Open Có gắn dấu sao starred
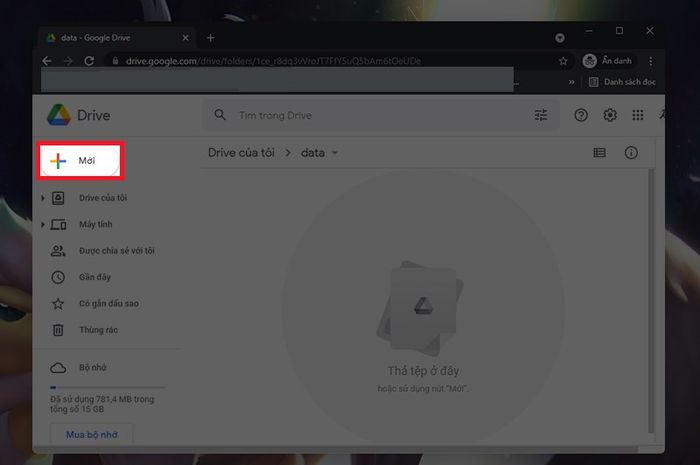The image size is (700, 465). [108, 303]
